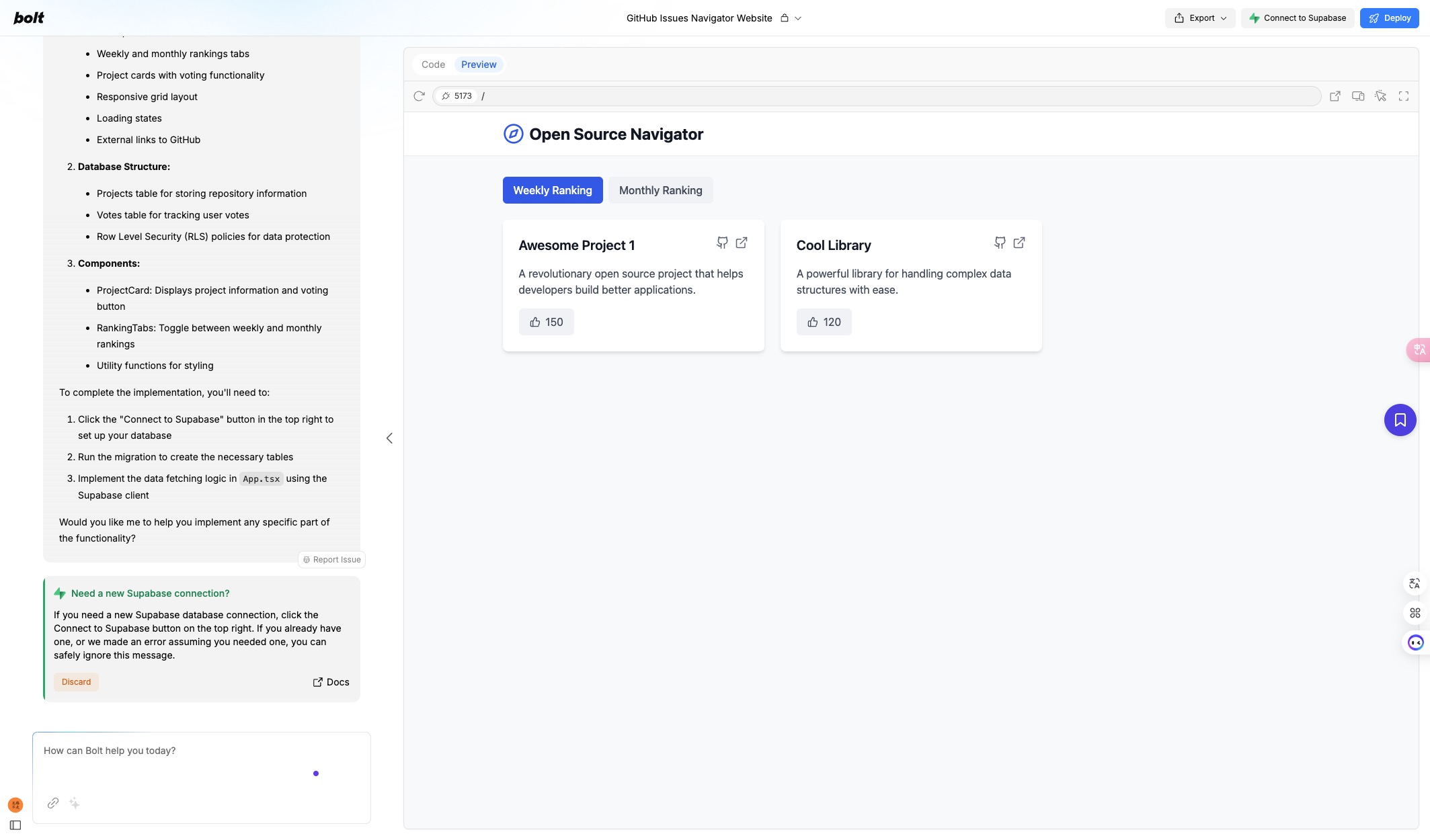Reload the preview with the refresh icon

(419, 96)
